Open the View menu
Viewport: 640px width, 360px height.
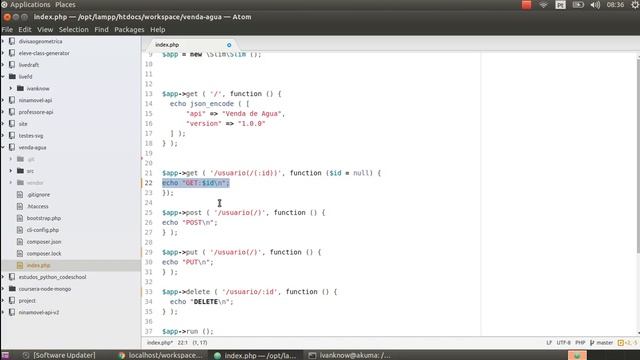pyautogui.click(x=45, y=29)
